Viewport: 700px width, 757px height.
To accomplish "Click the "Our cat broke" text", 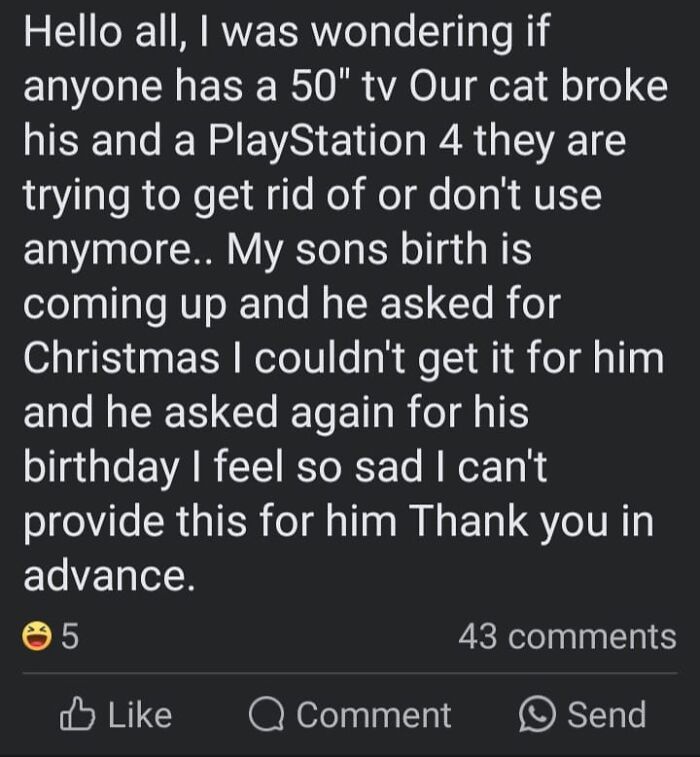I will click(551, 86).
